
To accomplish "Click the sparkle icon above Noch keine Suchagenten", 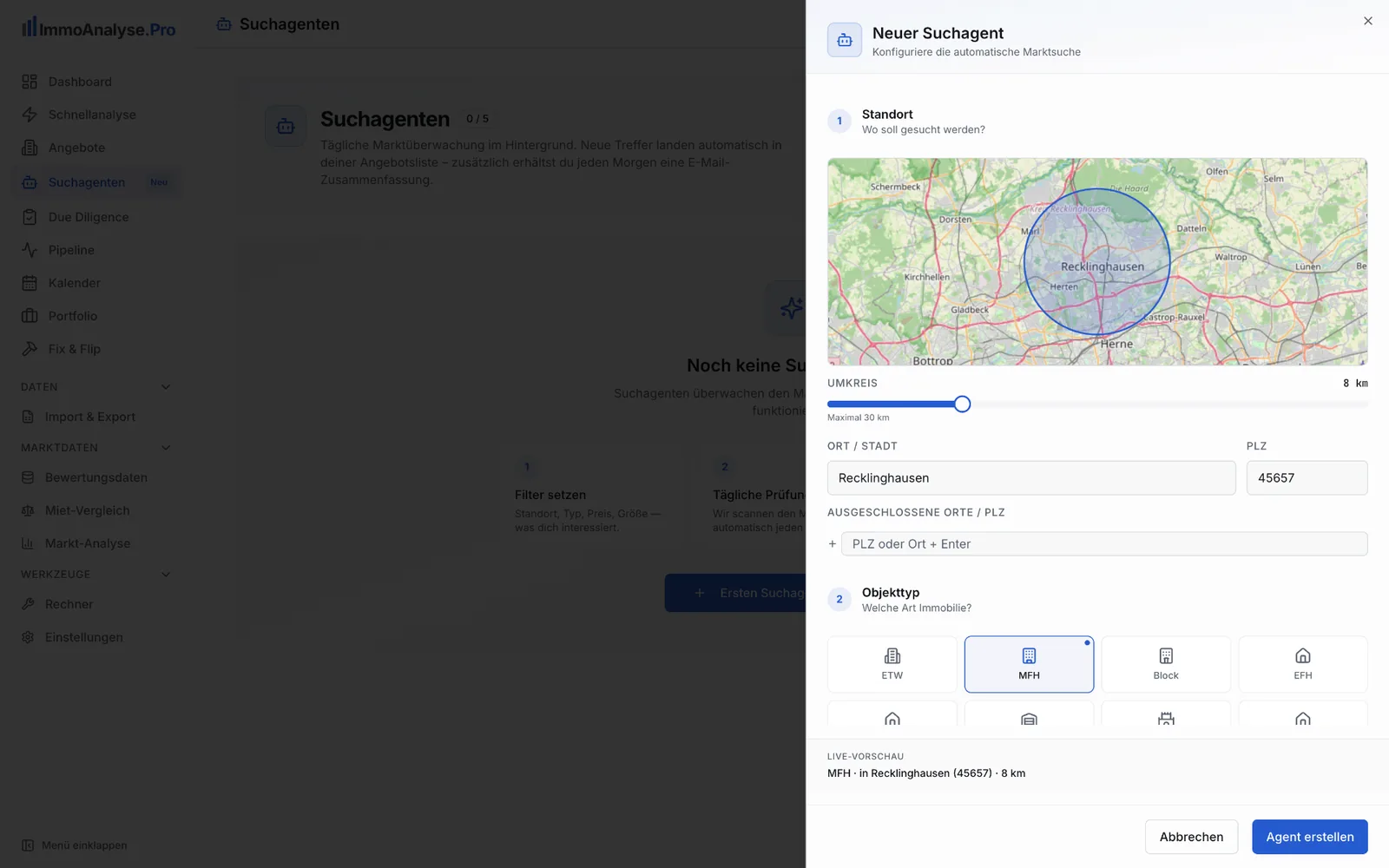I will [790, 307].
